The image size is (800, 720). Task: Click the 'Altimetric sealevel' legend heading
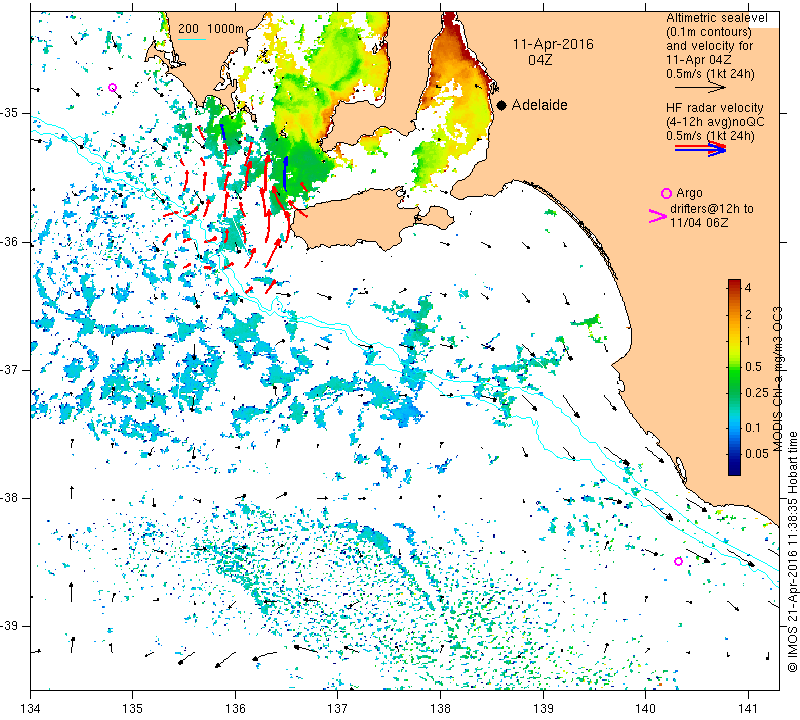[717, 18]
